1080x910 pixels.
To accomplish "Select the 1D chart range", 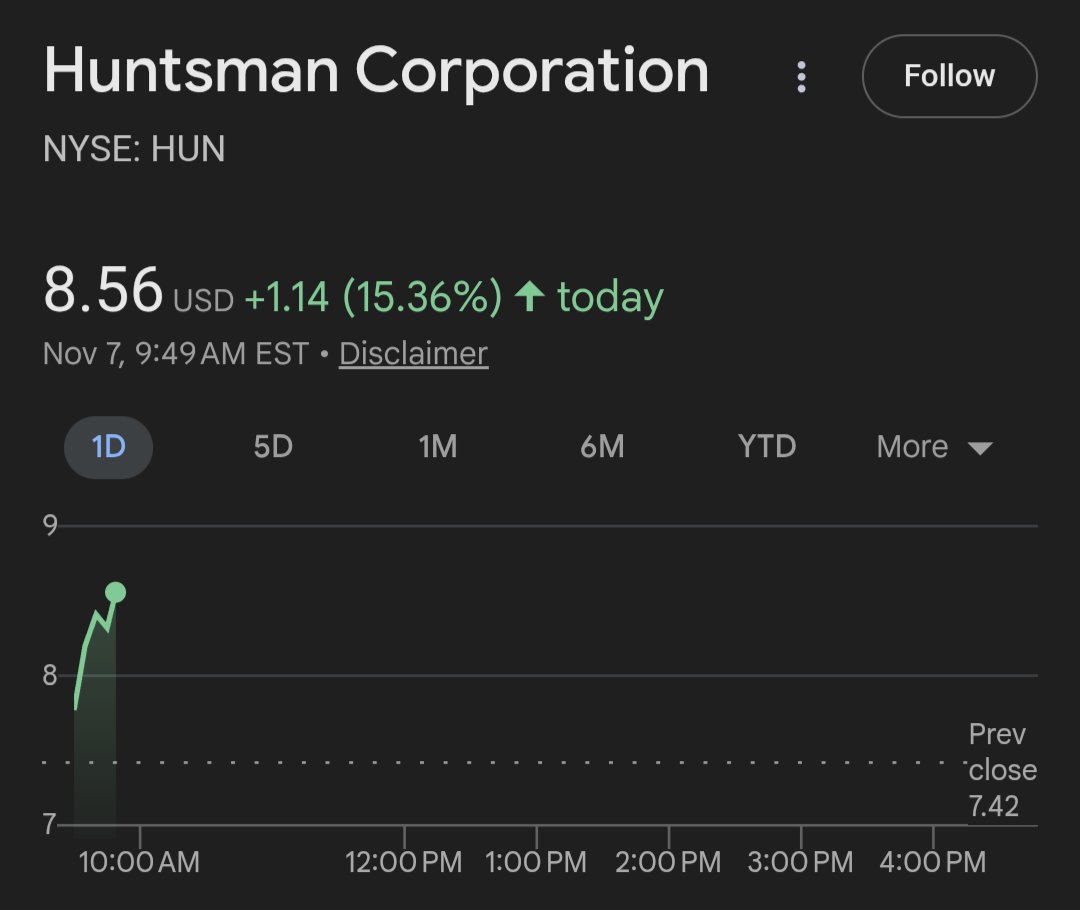I will tap(109, 446).
